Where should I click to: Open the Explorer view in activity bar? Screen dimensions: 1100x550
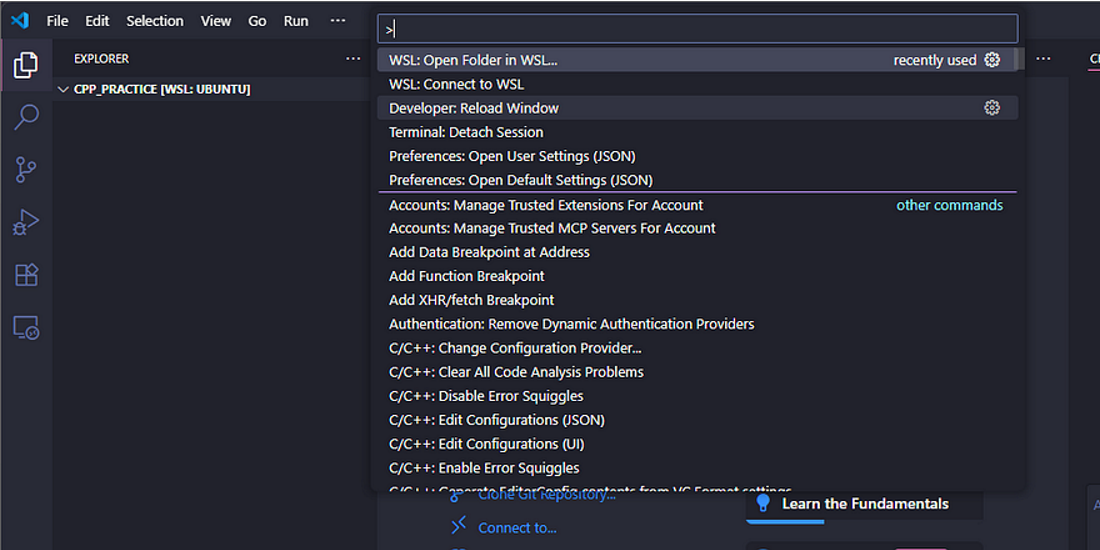[x=26, y=65]
